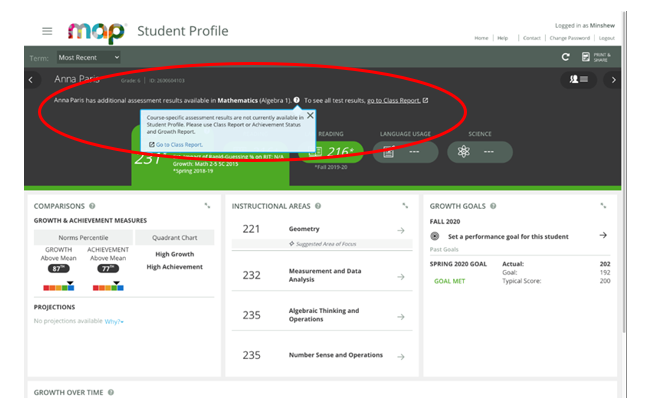Screen dimensions: 657x417
Task: Open the student list icon button
Action: tap(575, 80)
